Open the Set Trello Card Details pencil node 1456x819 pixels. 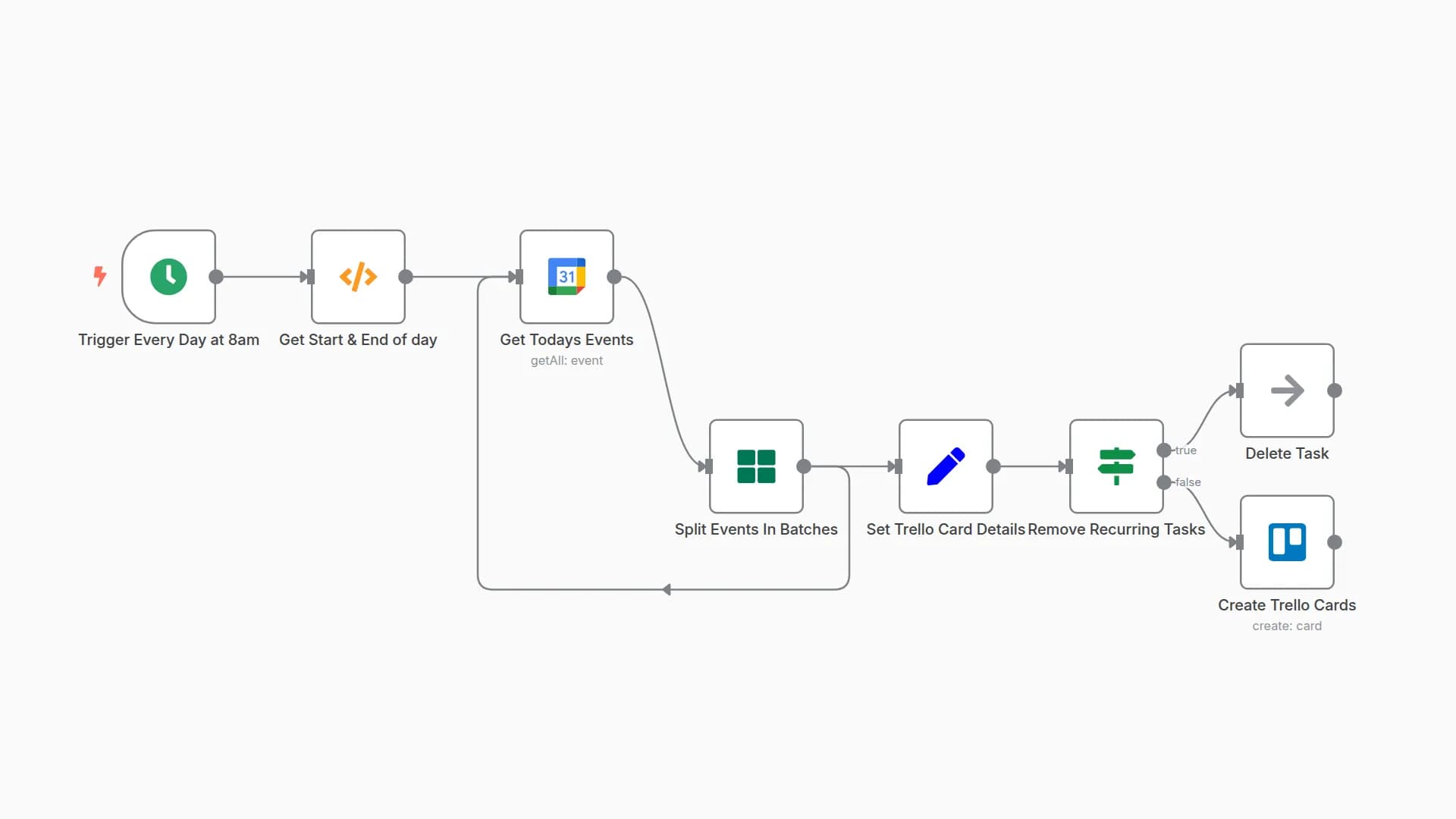946,466
